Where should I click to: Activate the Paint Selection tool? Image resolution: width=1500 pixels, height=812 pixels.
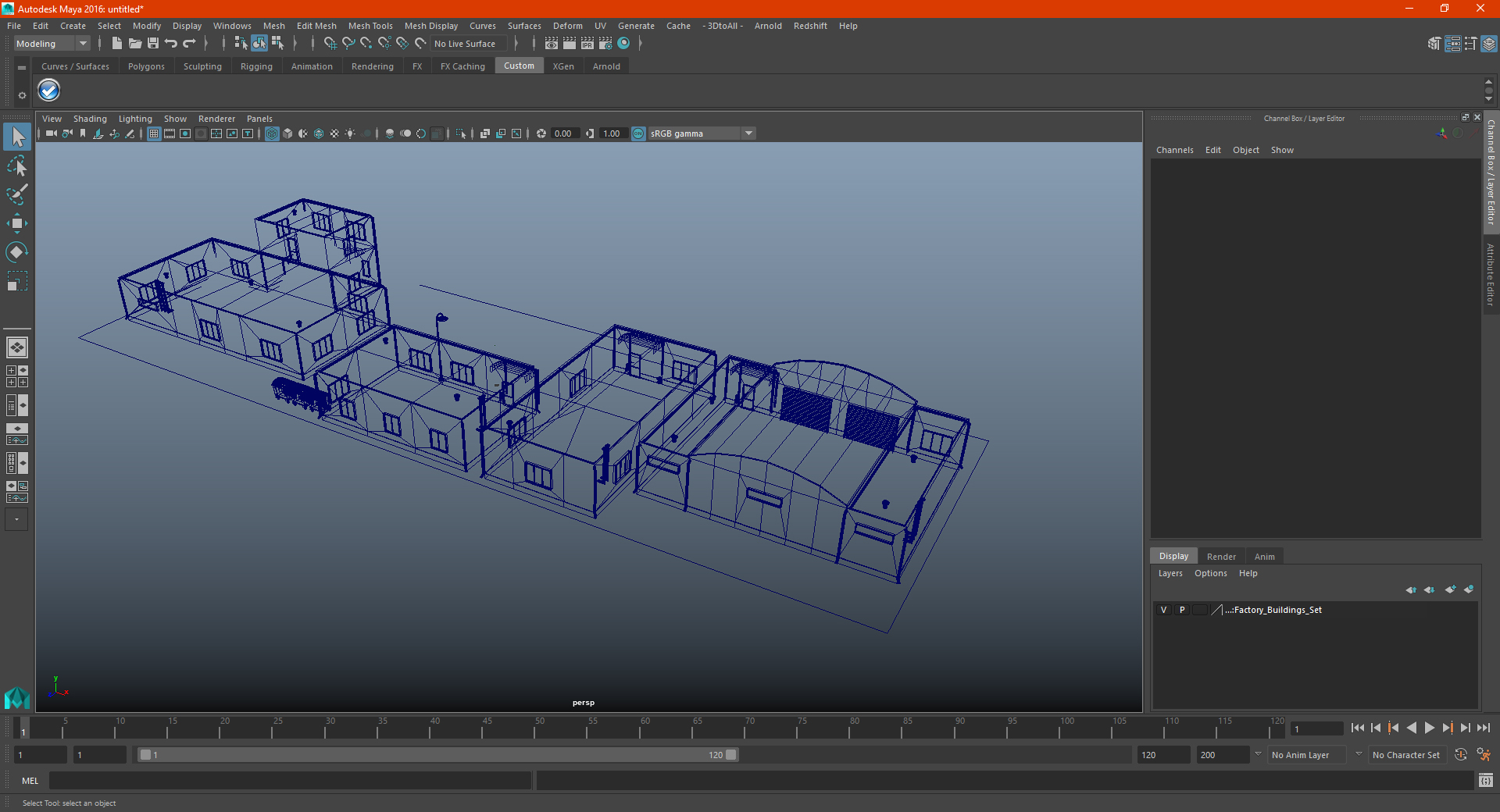point(17,194)
